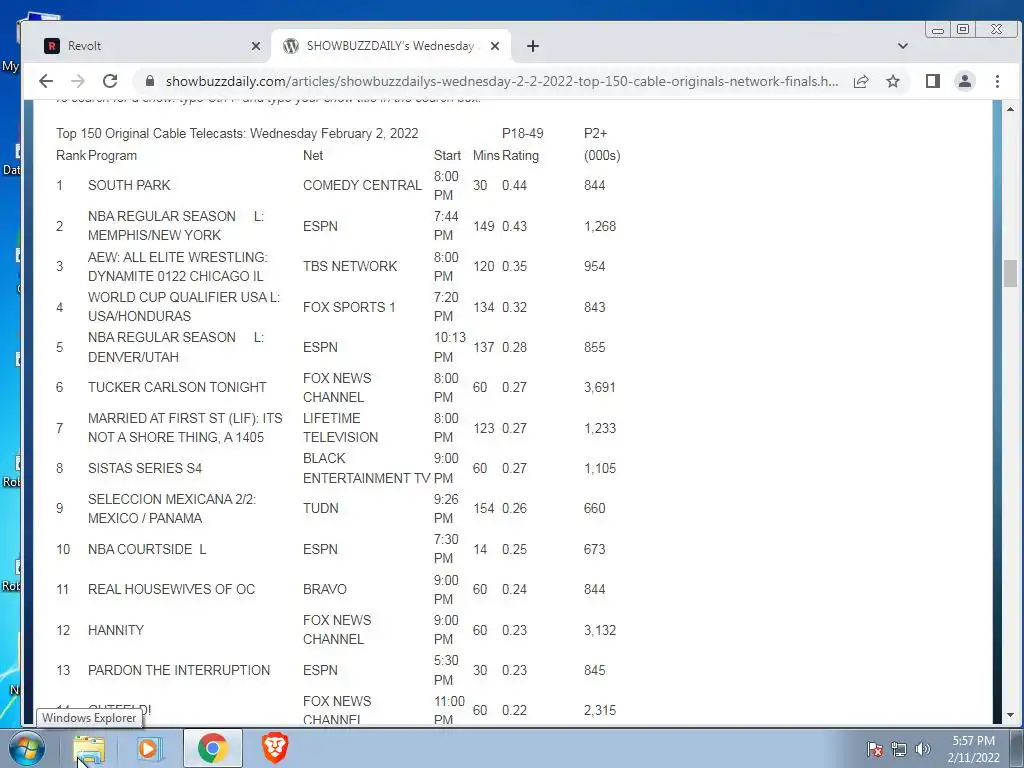This screenshot has width=1024, height=768.
Task: Click the vertical scrollbar thumb
Action: (1010, 273)
